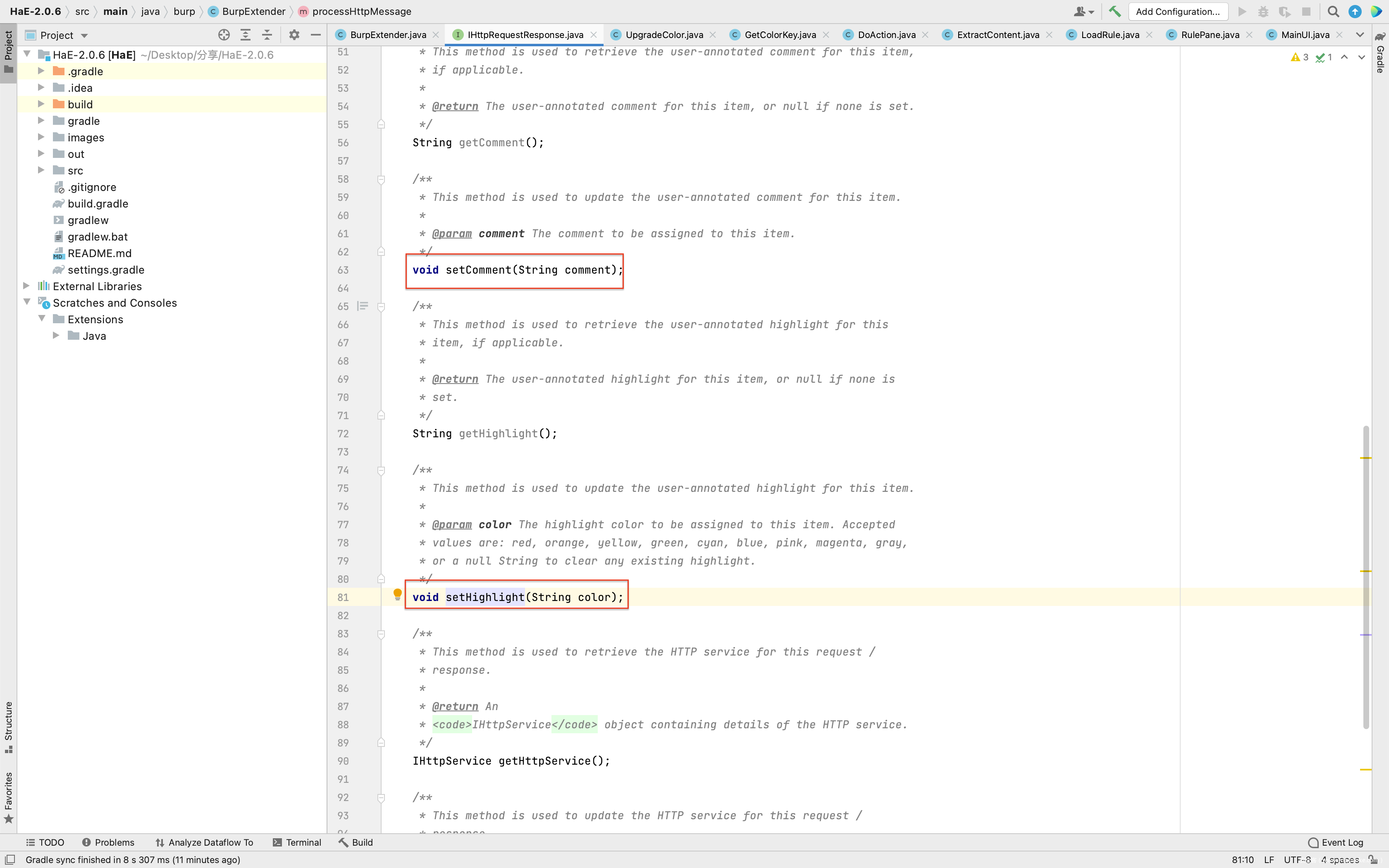Click Add Configuration button
Viewport: 1389px width, 868px height.
[x=1177, y=12]
